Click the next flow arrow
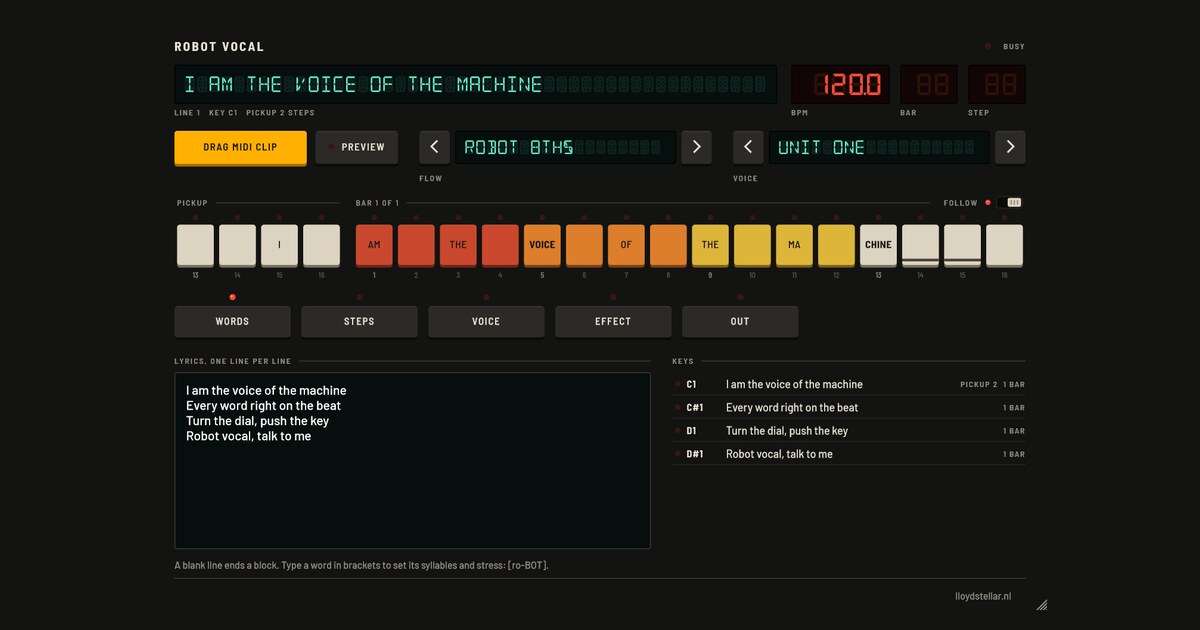Screen dimensions: 1200x630 pos(697,147)
